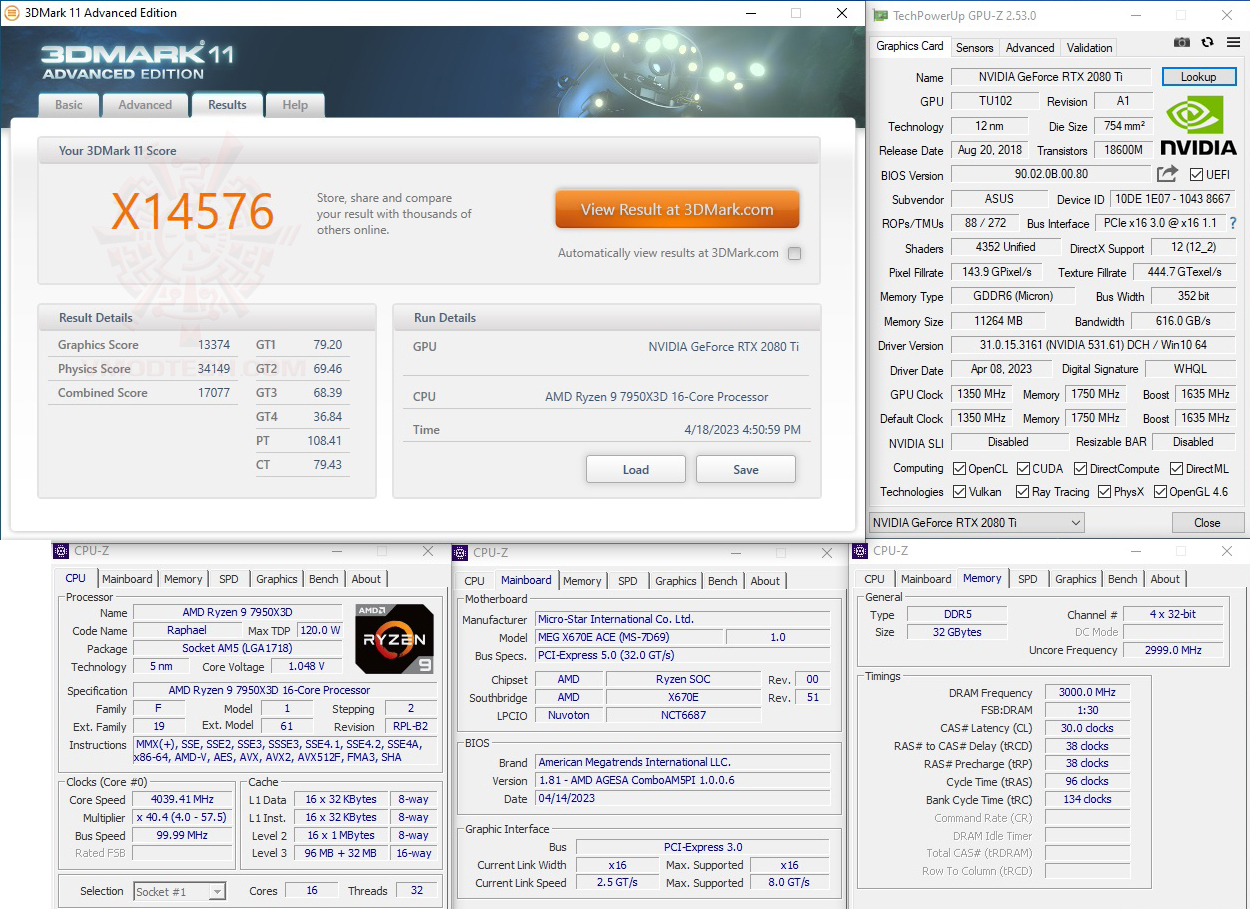
Task: Click NVIDIA logo in GPU-Z
Action: (1198, 125)
